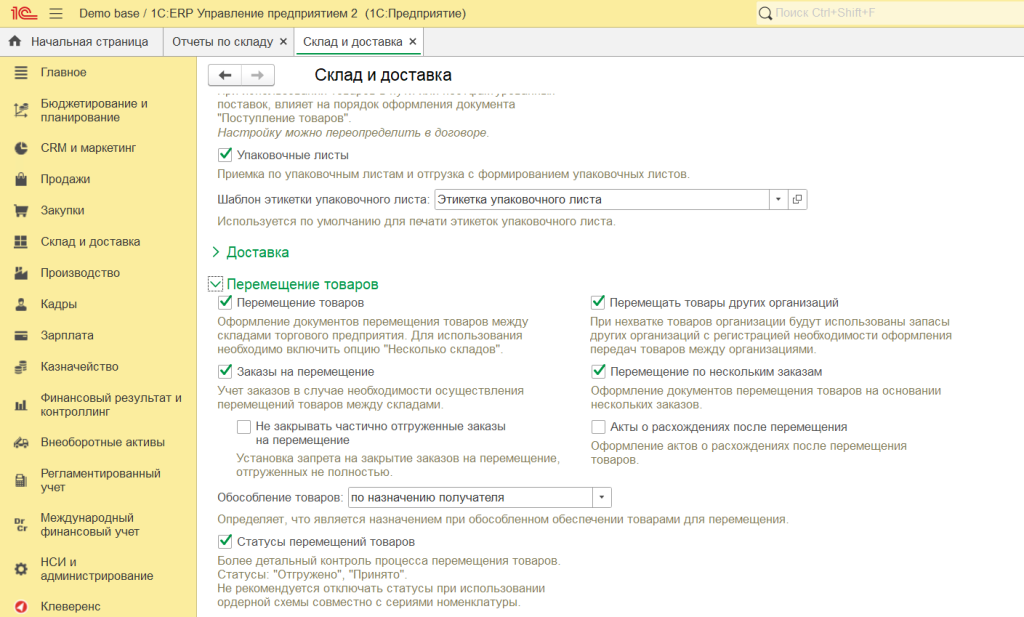Uncheck the Перемещение товаров checkbox
The image size is (1024, 617).
(225, 302)
